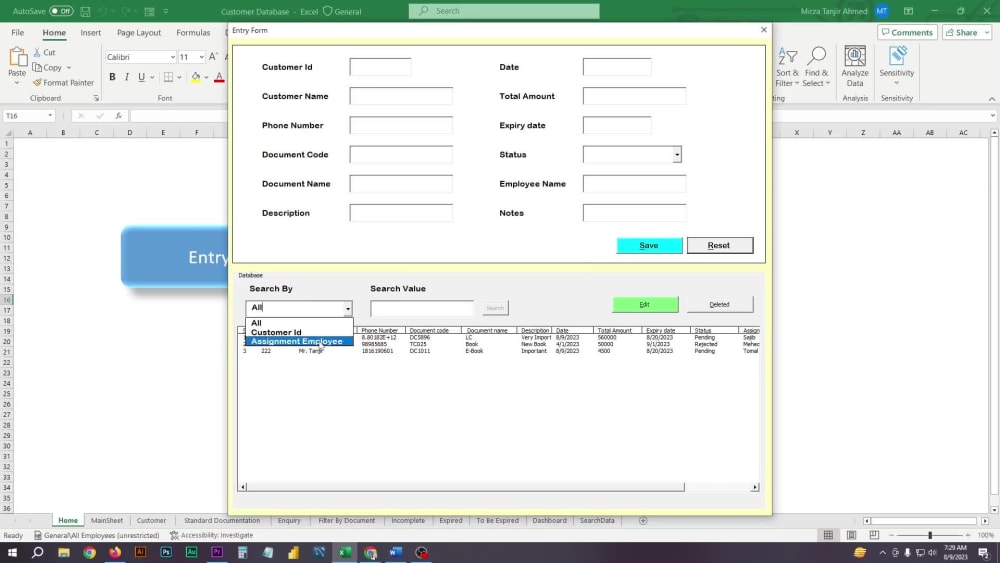This screenshot has width=1000, height=563.
Task: Expand Clipboard group dialog launcher
Action: click(96, 98)
